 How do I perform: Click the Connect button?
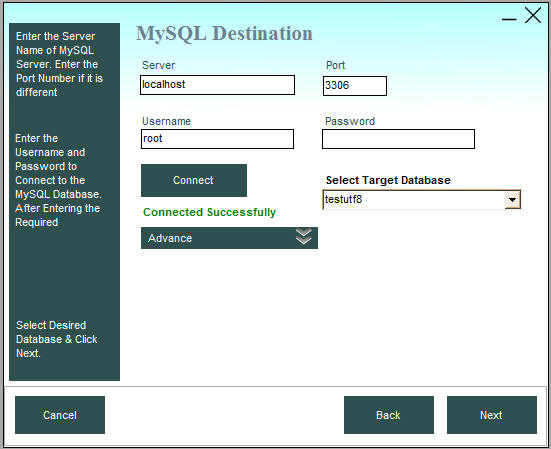point(194,180)
